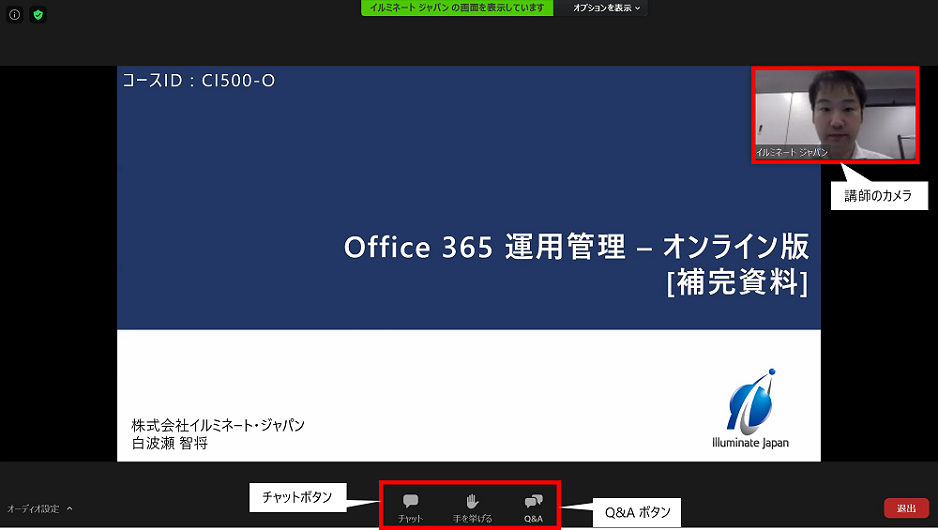Viewport: 938px width, 530px height.
Task: Open the meeting information icon
Action: (14, 15)
